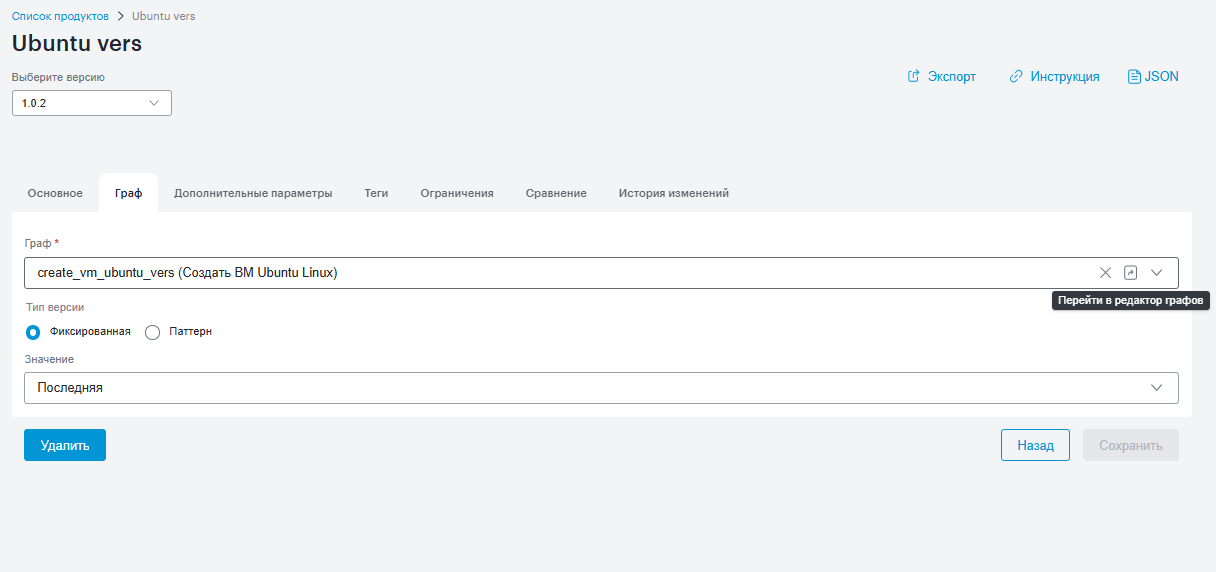Click the Instruction link icon
This screenshot has height=572, width=1216.
point(1016,76)
